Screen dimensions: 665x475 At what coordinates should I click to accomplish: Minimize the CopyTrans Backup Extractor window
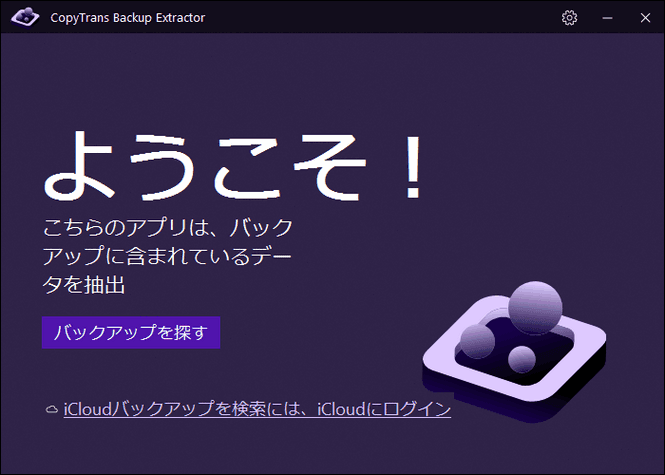(607, 18)
